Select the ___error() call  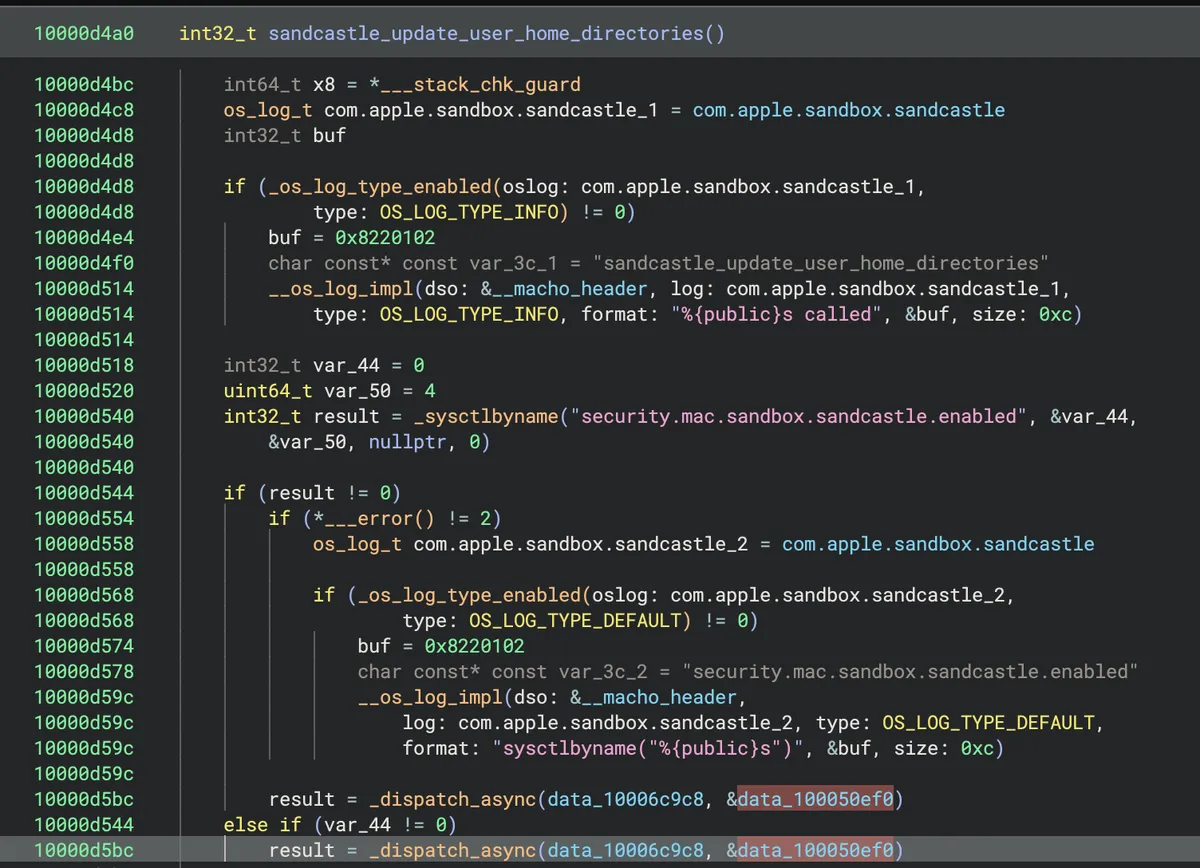coord(385,518)
